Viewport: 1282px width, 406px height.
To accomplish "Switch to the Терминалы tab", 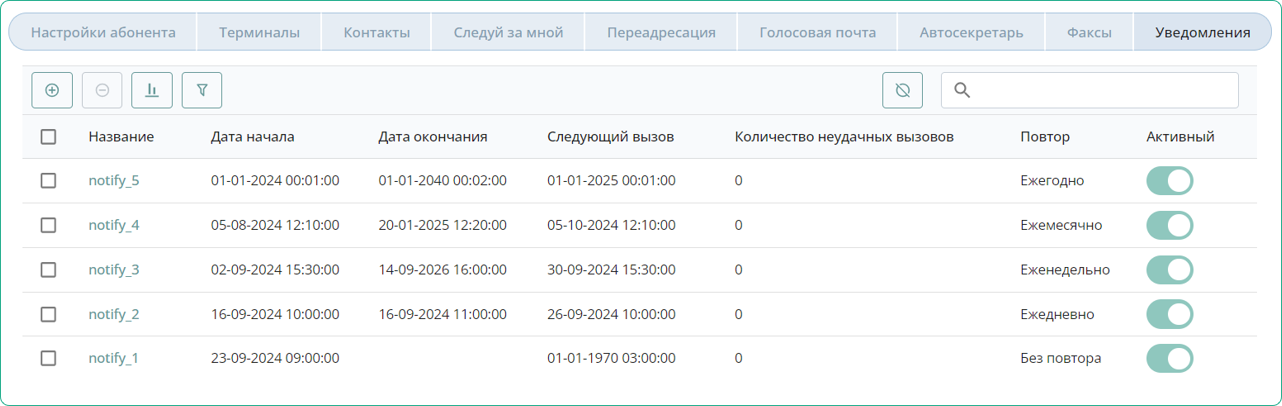I will (259, 33).
